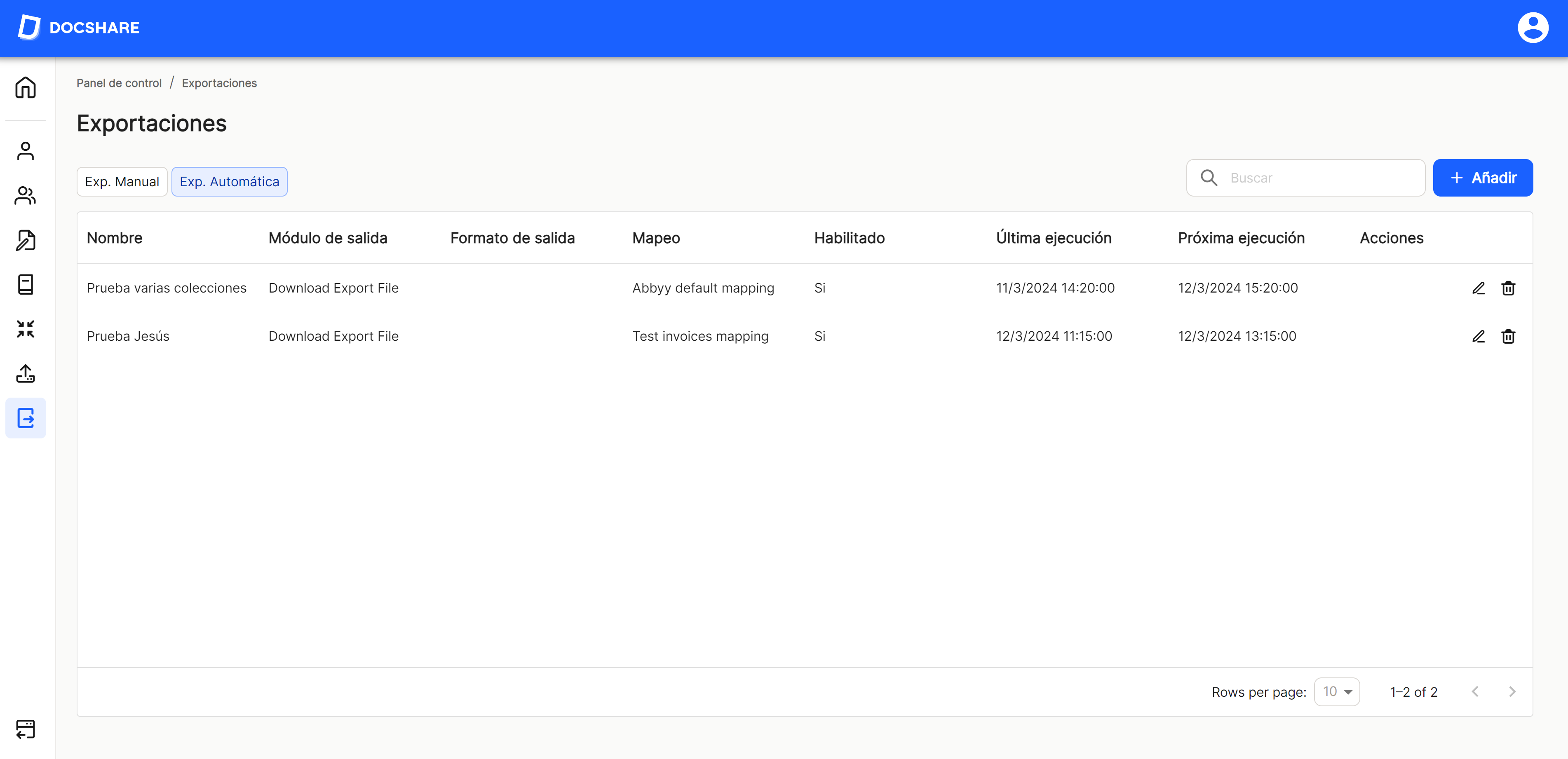This screenshot has width=1568, height=759.
Task: Click Download Export File in Prueba Jesús row
Action: click(333, 336)
